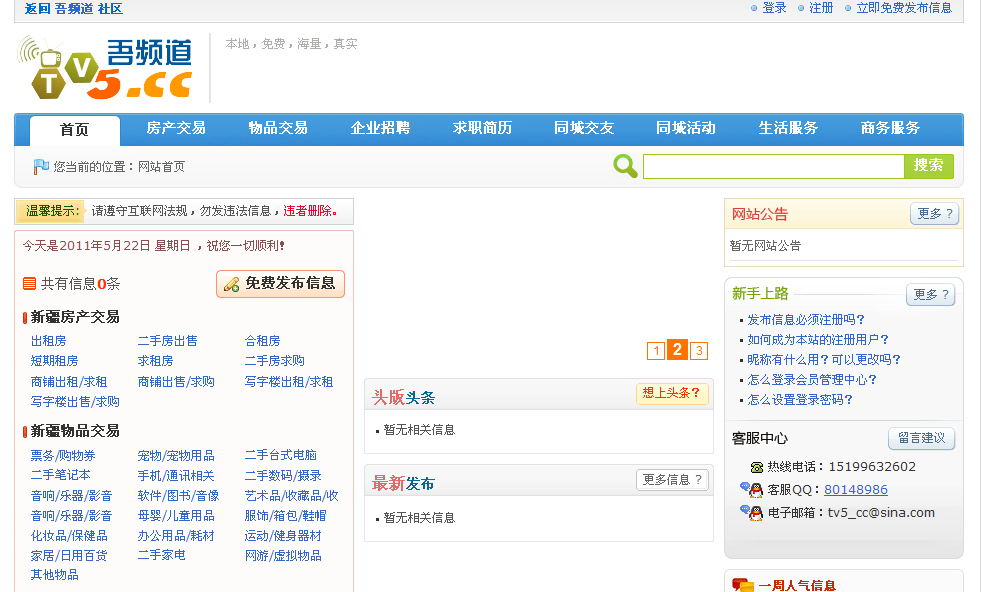Screen dimensions: 981x592
Task: Click the flag icon beside current location
Action: point(41,166)
